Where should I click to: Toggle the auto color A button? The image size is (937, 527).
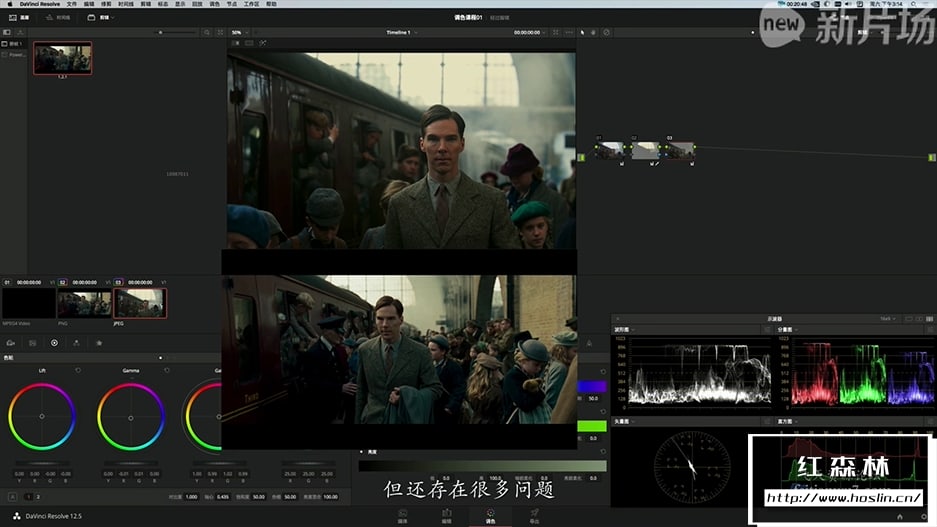pos(12,497)
